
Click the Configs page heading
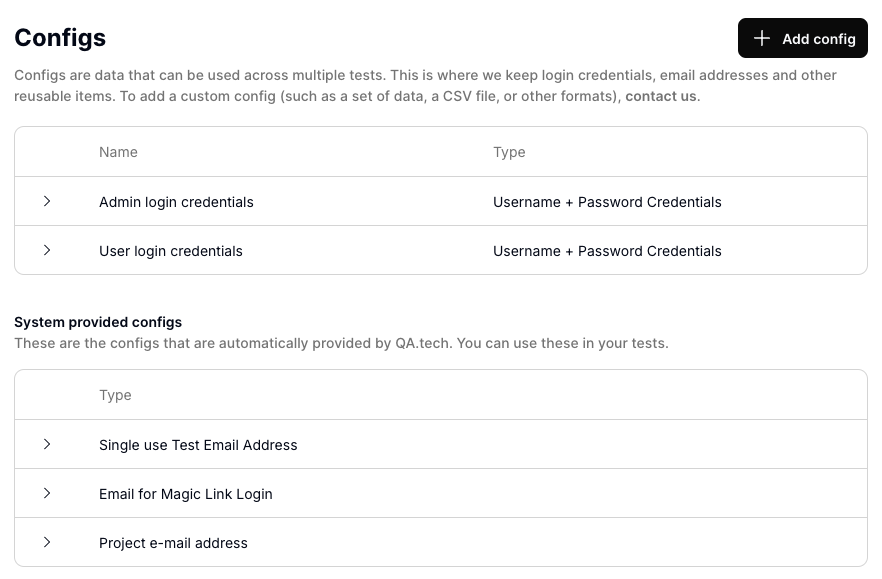[60, 38]
